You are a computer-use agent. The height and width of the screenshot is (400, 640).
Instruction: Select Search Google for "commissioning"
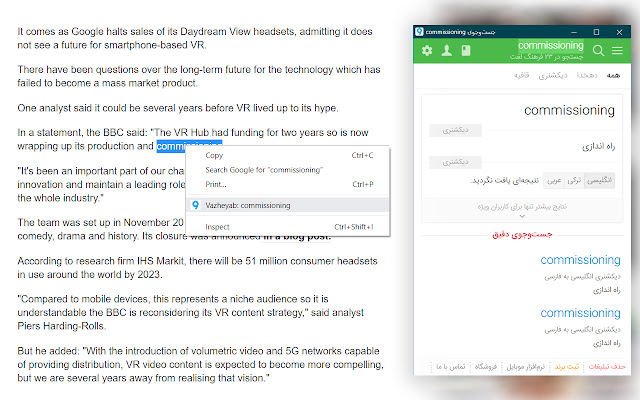coord(288,170)
